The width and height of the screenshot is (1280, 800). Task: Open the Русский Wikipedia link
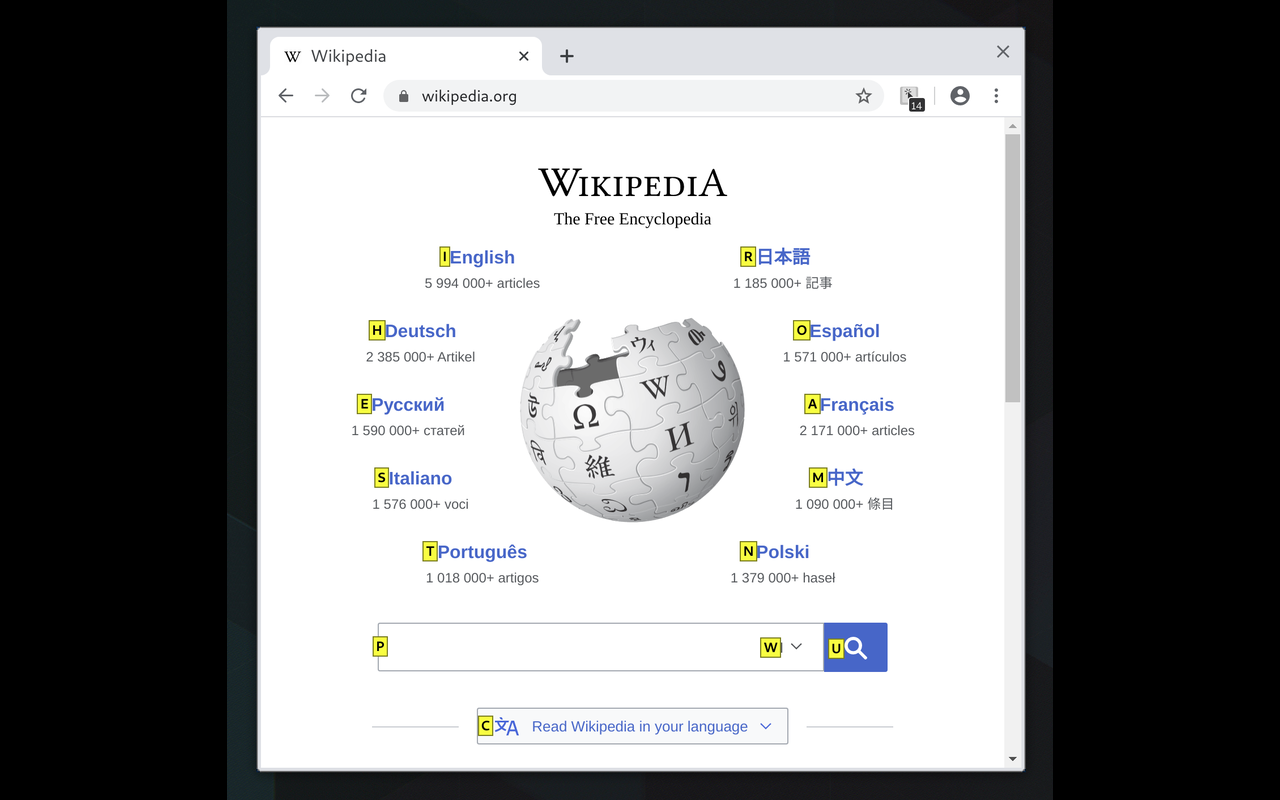(408, 405)
